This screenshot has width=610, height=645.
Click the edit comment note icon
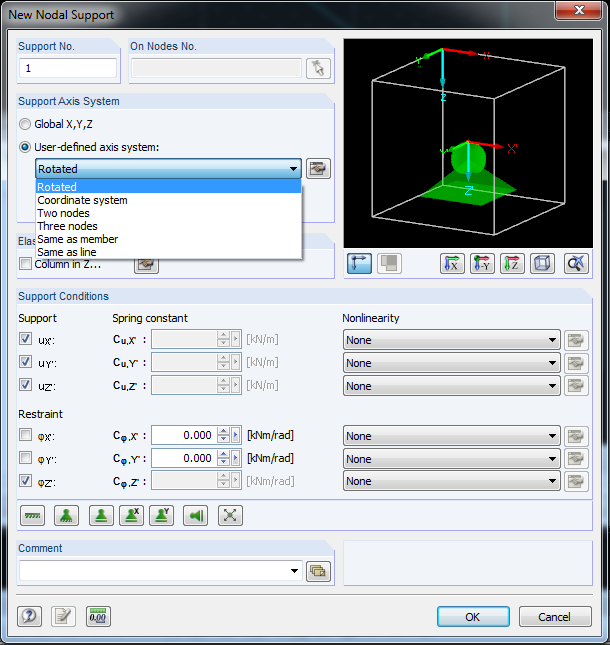(63, 616)
